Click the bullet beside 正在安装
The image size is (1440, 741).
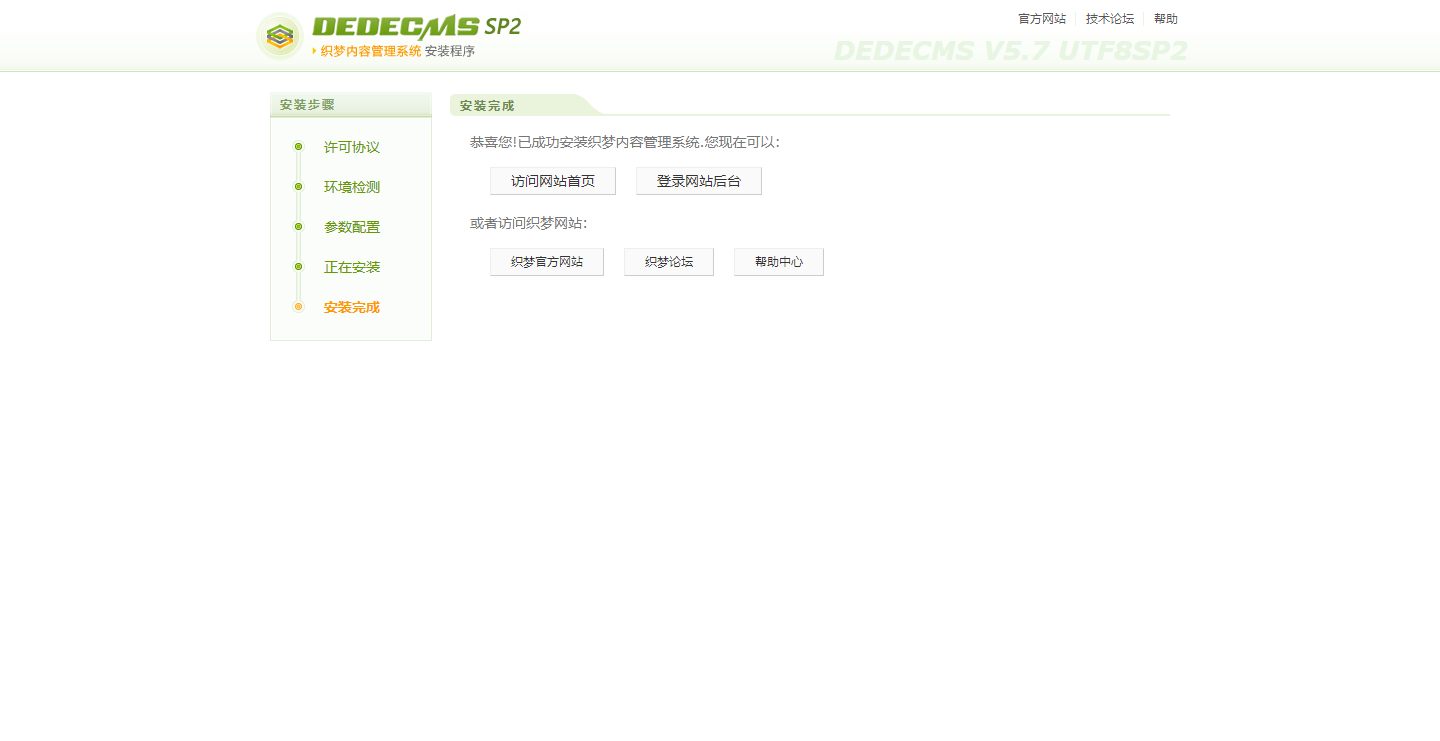click(x=298, y=267)
